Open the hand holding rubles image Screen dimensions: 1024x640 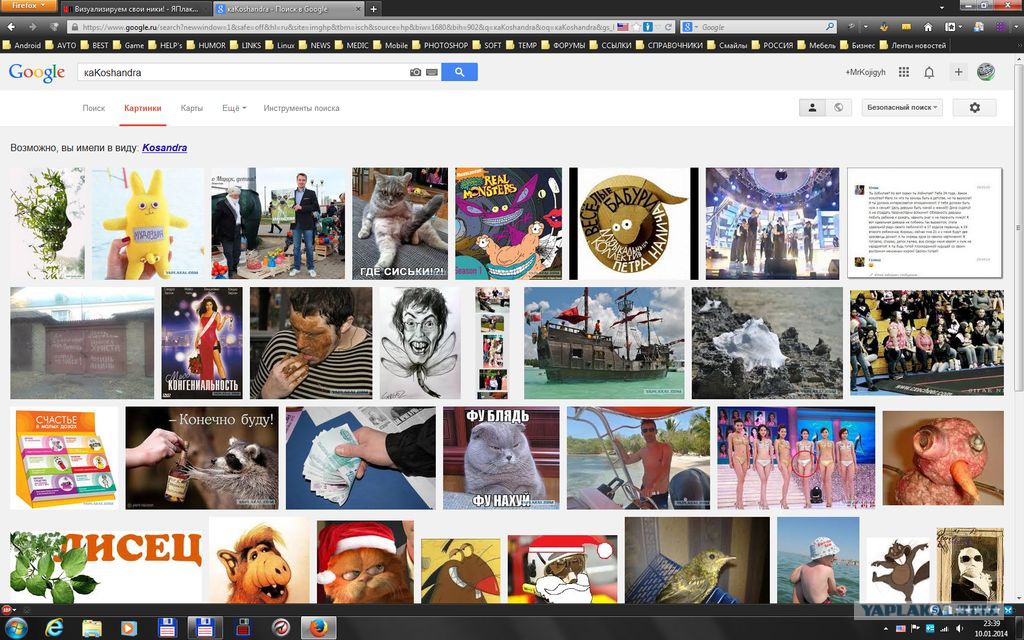(360, 458)
